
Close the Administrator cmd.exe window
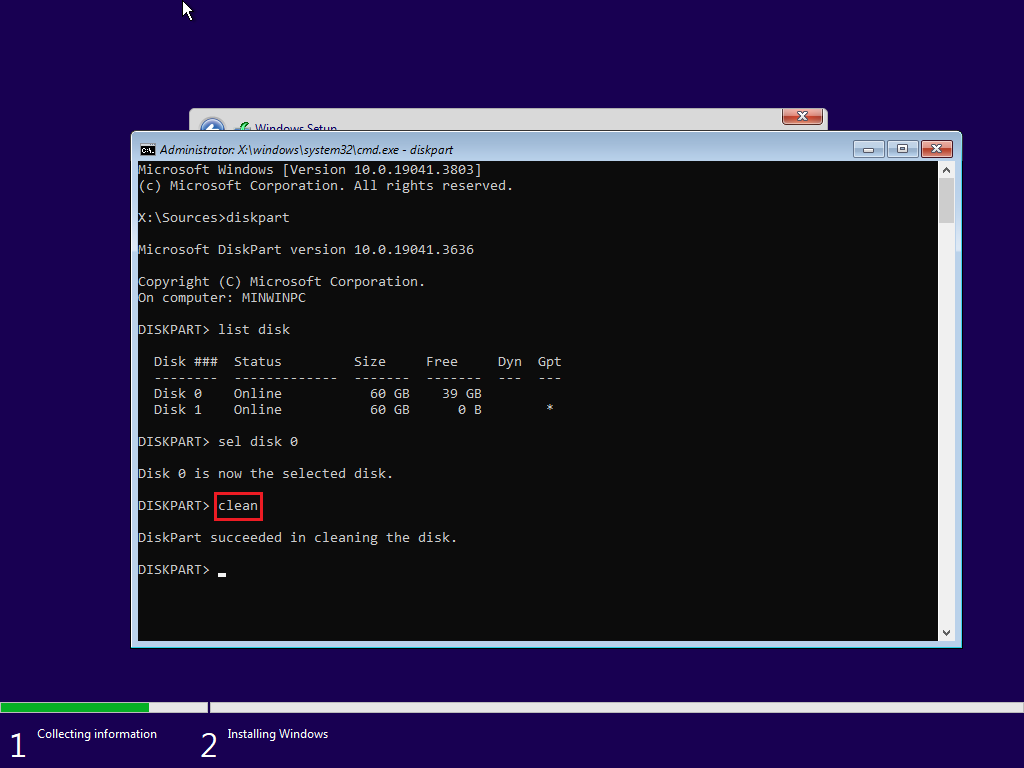[936, 150]
